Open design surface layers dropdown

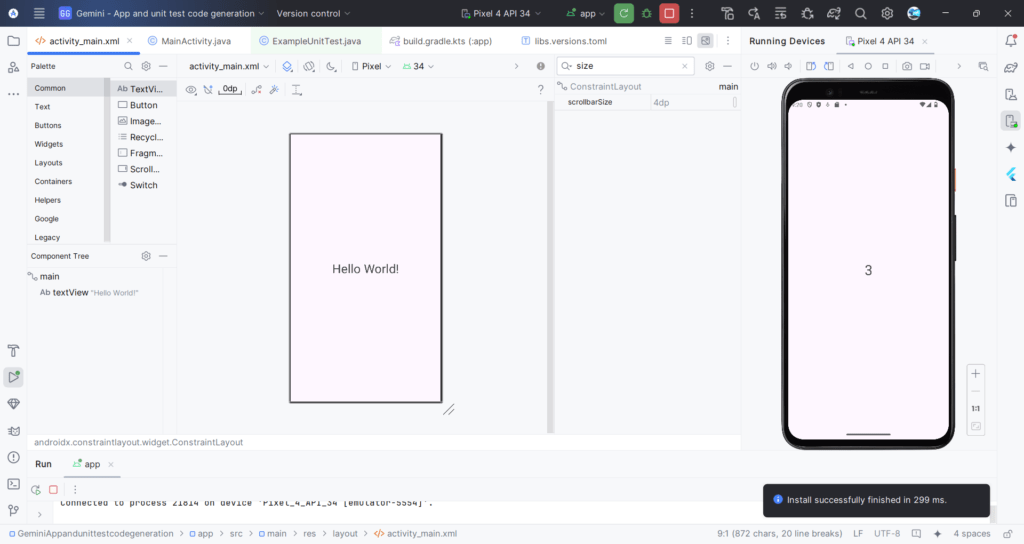pyautogui.click(x=287, y=66)
